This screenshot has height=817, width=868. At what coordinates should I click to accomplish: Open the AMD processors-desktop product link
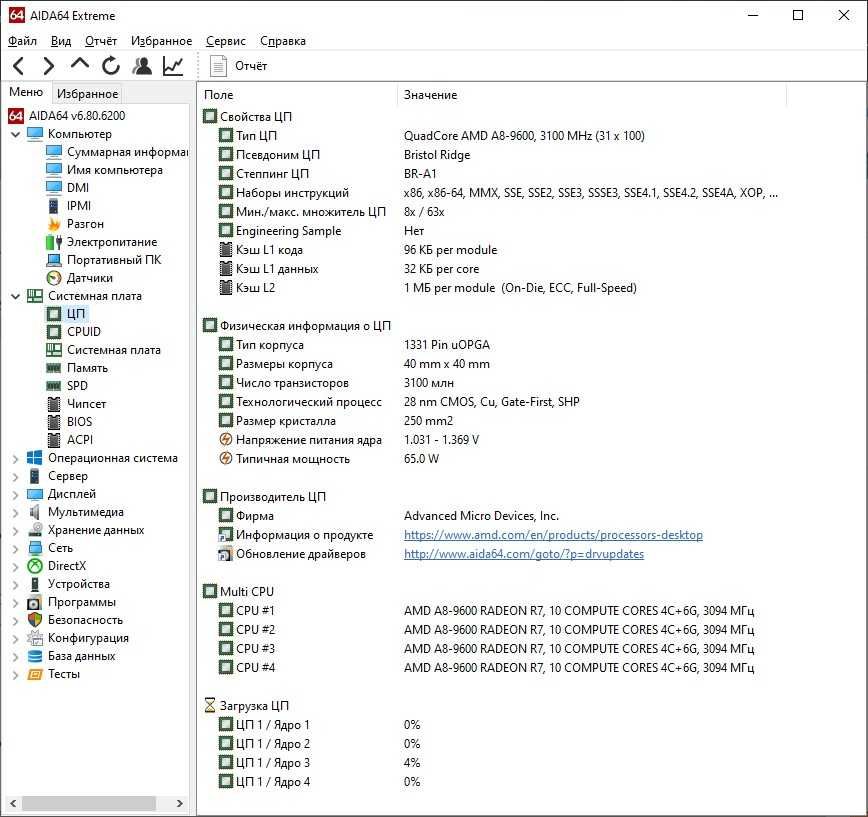click(x=553, y=535)
